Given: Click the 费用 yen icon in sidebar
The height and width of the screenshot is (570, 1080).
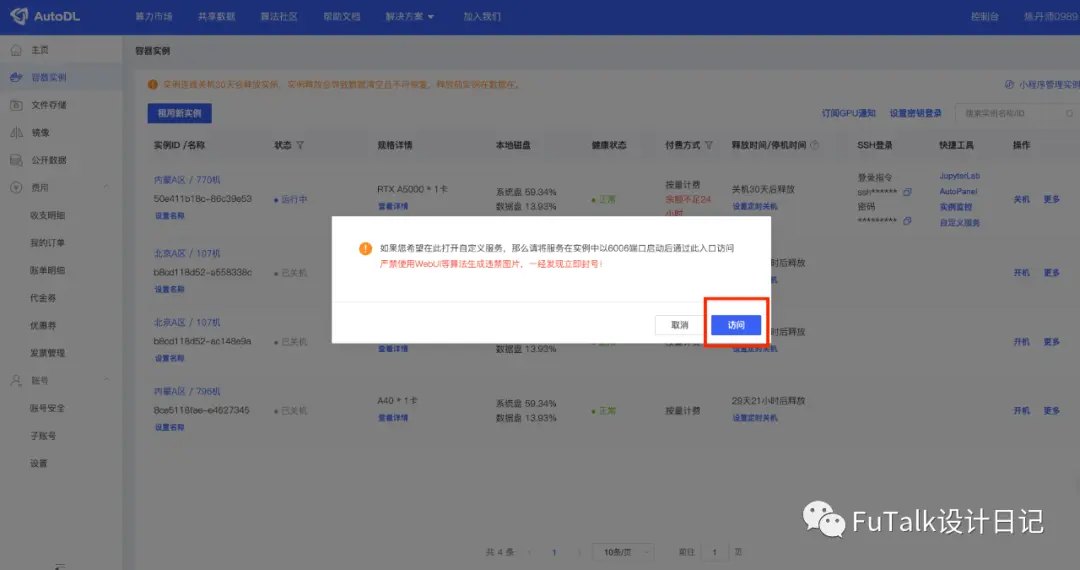Looking at the screenshot, I should [16, 187].
